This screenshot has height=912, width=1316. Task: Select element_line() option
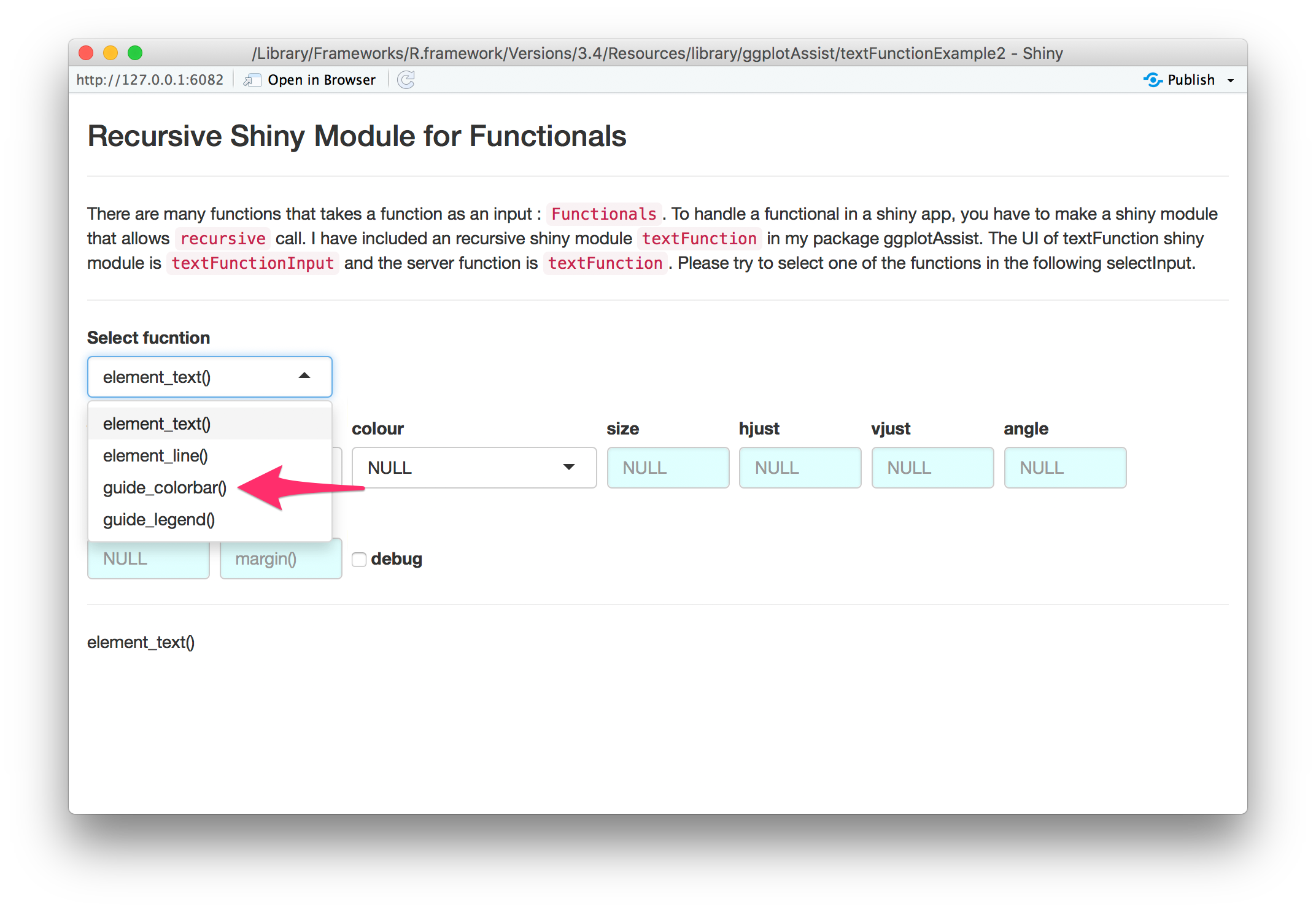[156, 456]
